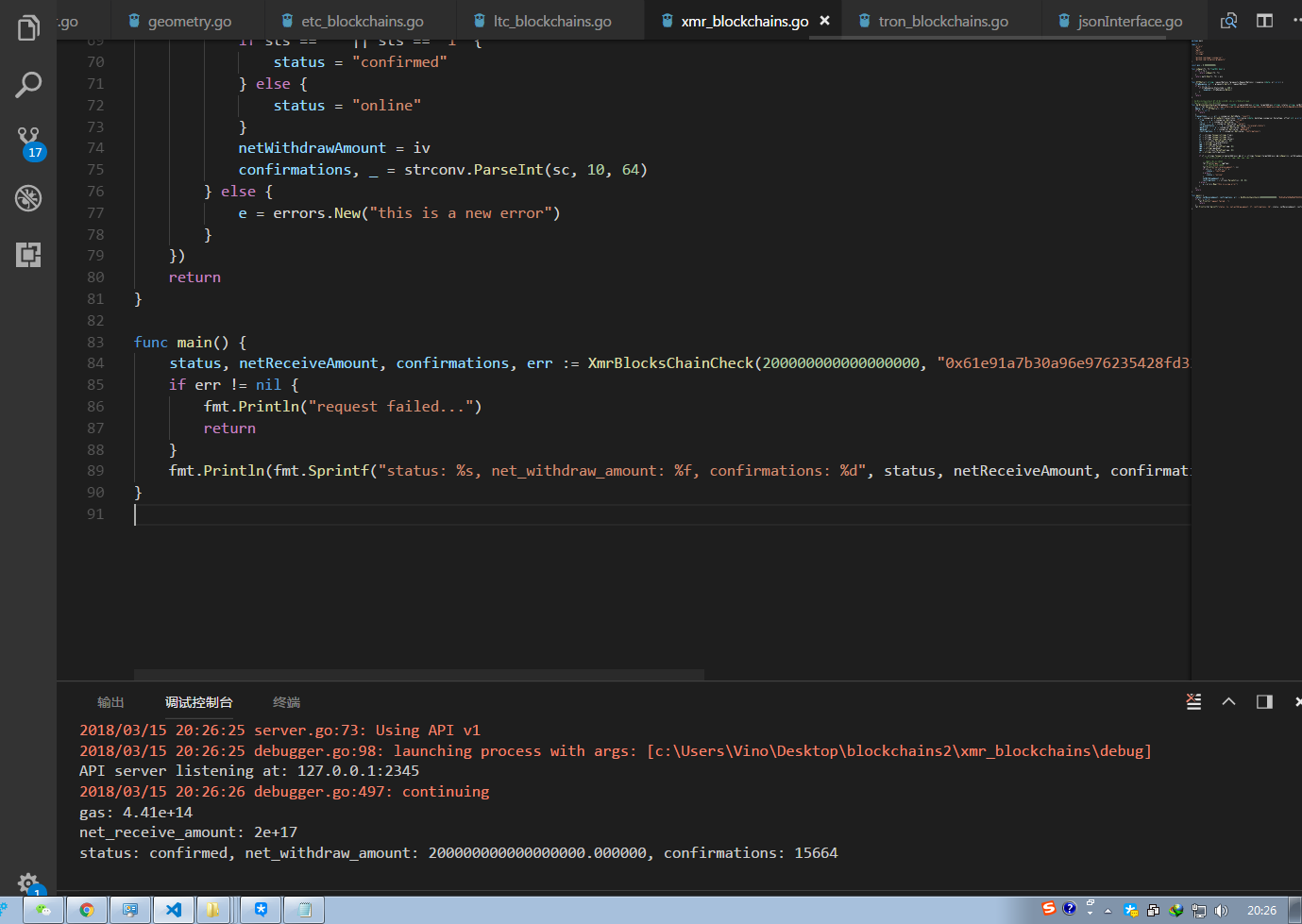Place cursor on empty line 91
1302x924 pixels.
[661, 514]
